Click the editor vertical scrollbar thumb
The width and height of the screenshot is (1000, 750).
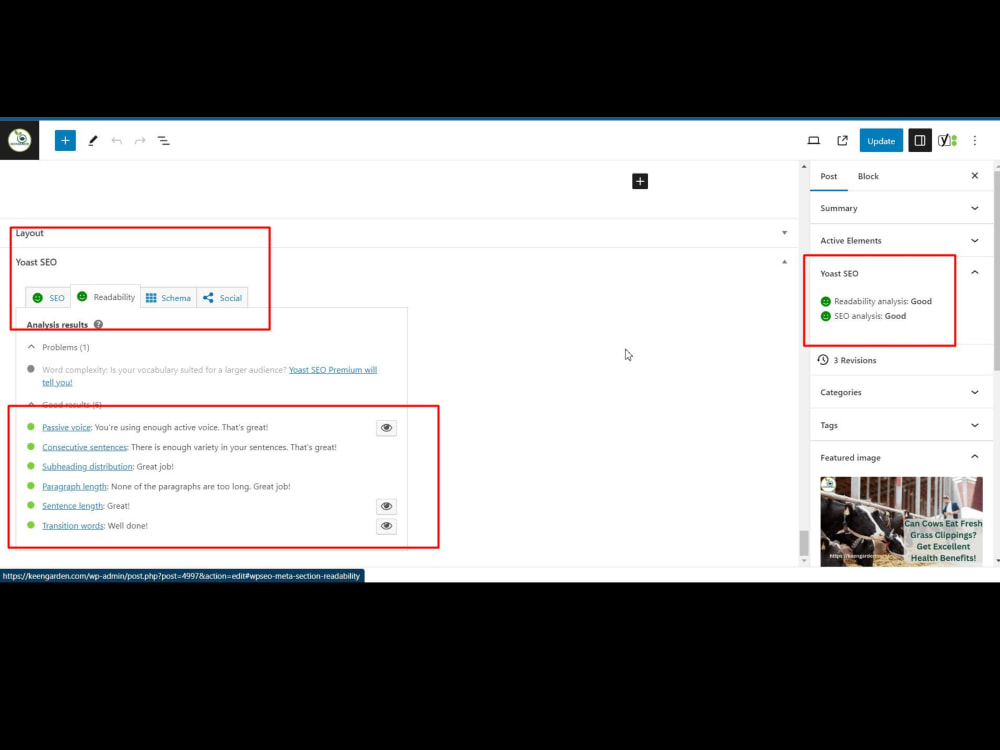click(804, 543)
